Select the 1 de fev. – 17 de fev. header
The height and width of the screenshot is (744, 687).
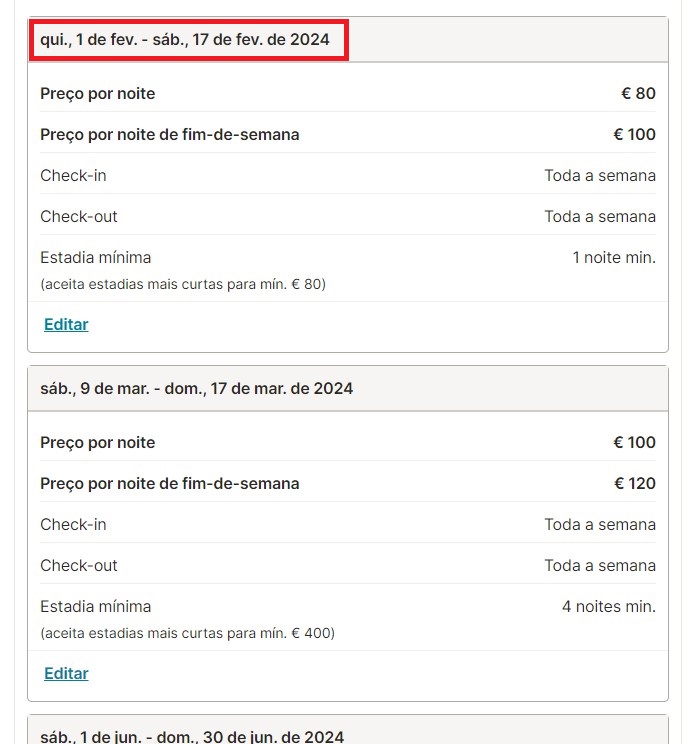(185, 39)
